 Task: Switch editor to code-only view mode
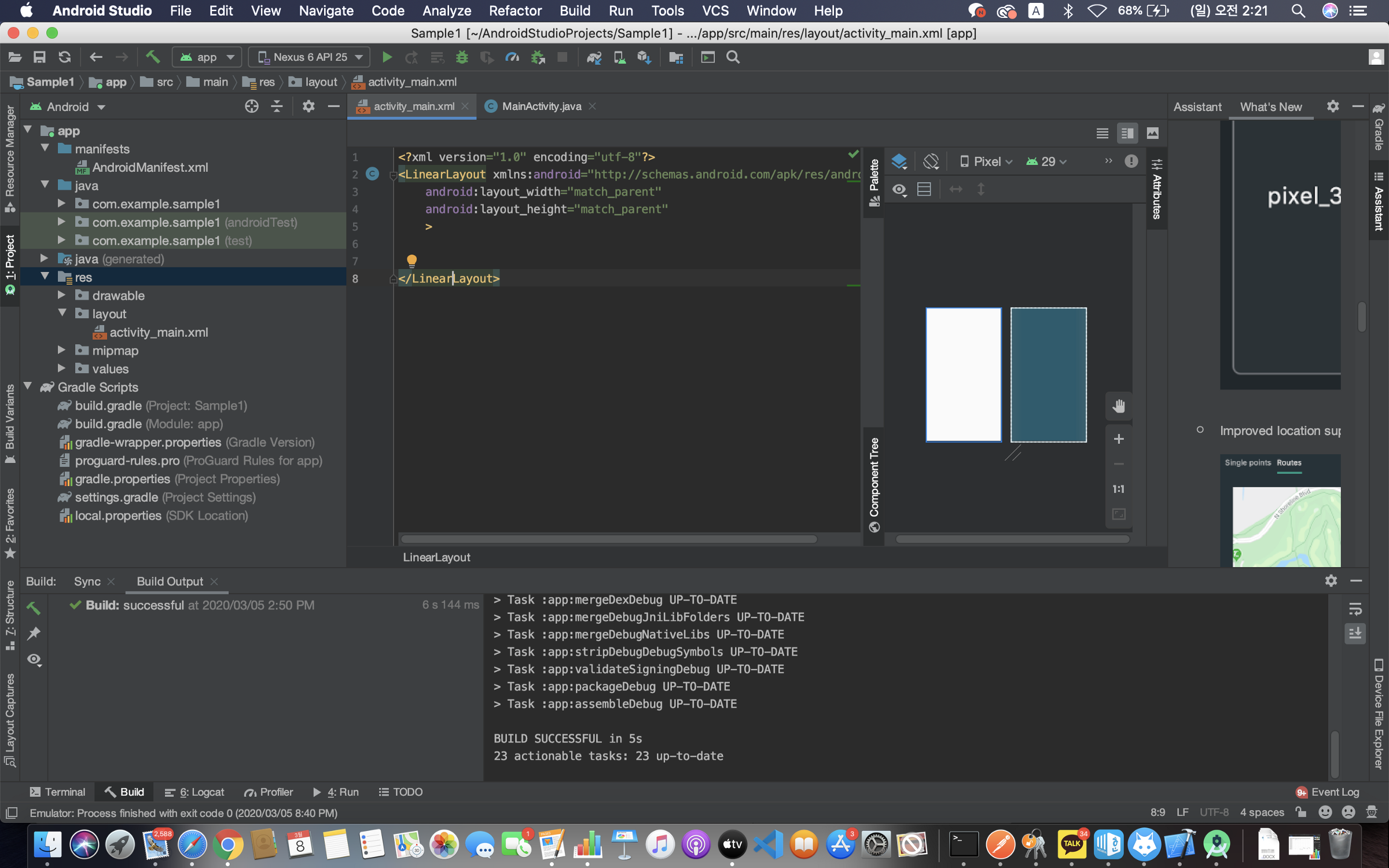point(1102,134)
